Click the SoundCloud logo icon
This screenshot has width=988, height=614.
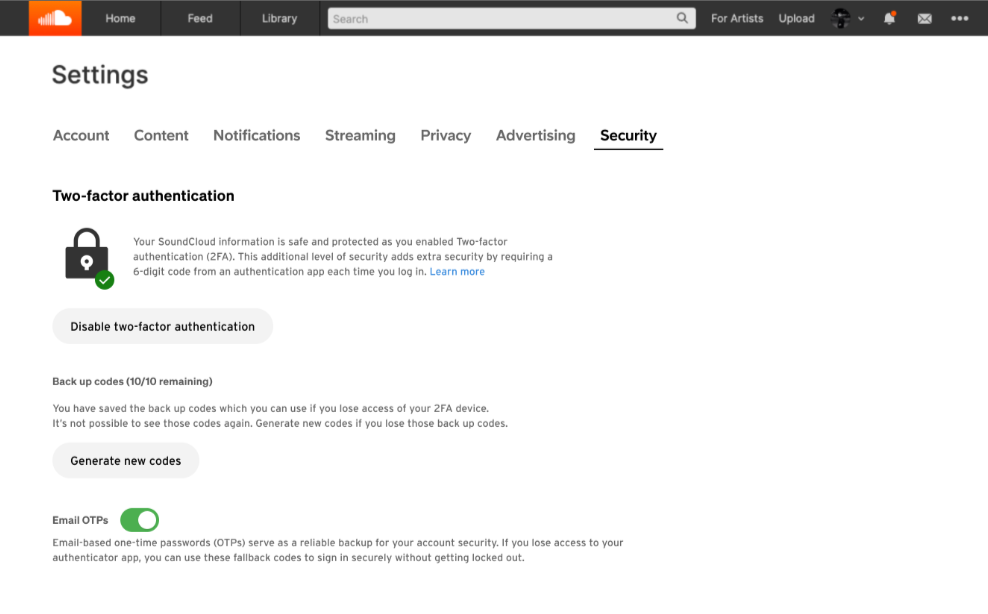(x=55, y=18)
